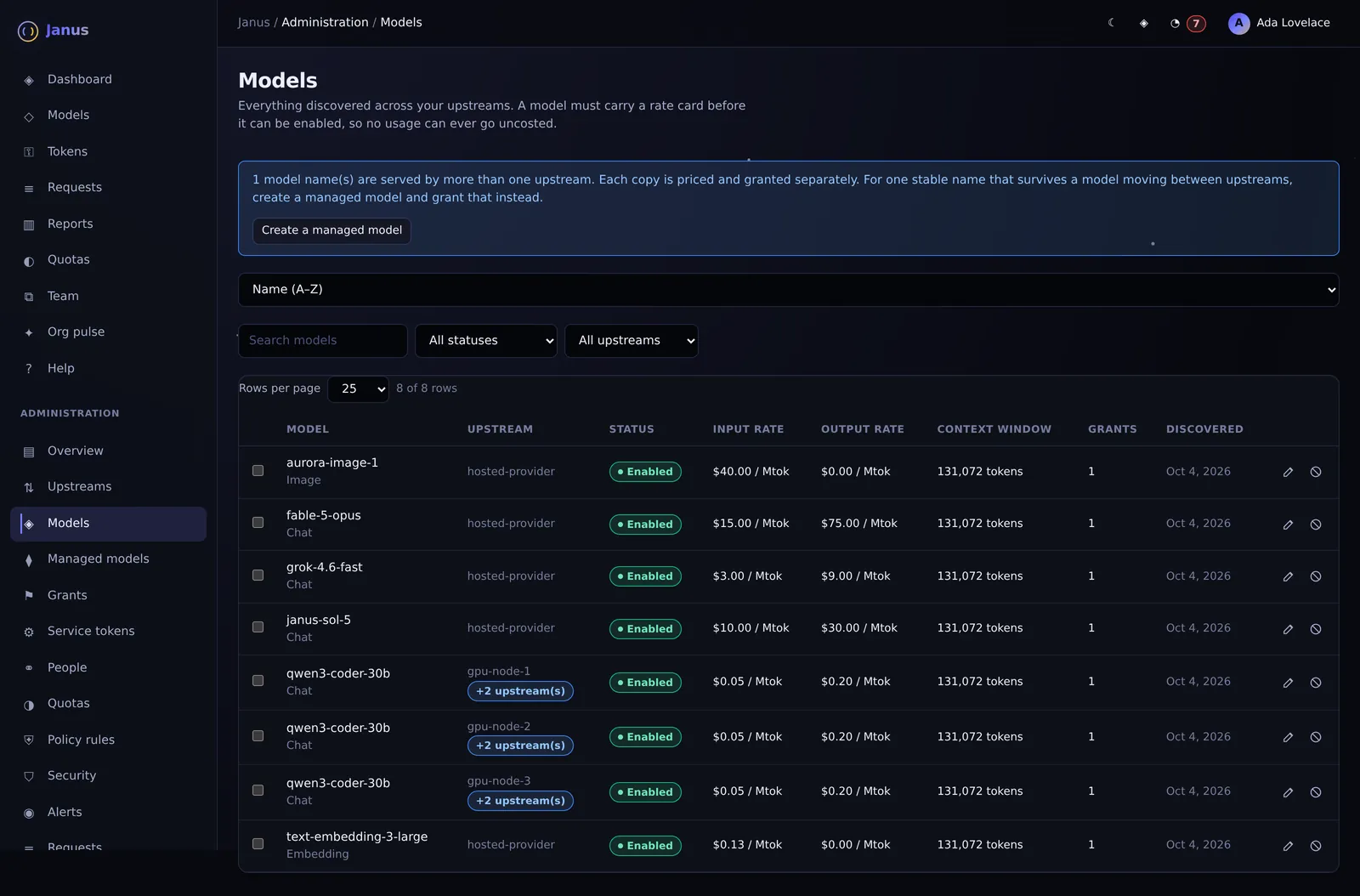Open Service tokens in the sidebar
Viewport: 1360px width, 896px height.
108,632
